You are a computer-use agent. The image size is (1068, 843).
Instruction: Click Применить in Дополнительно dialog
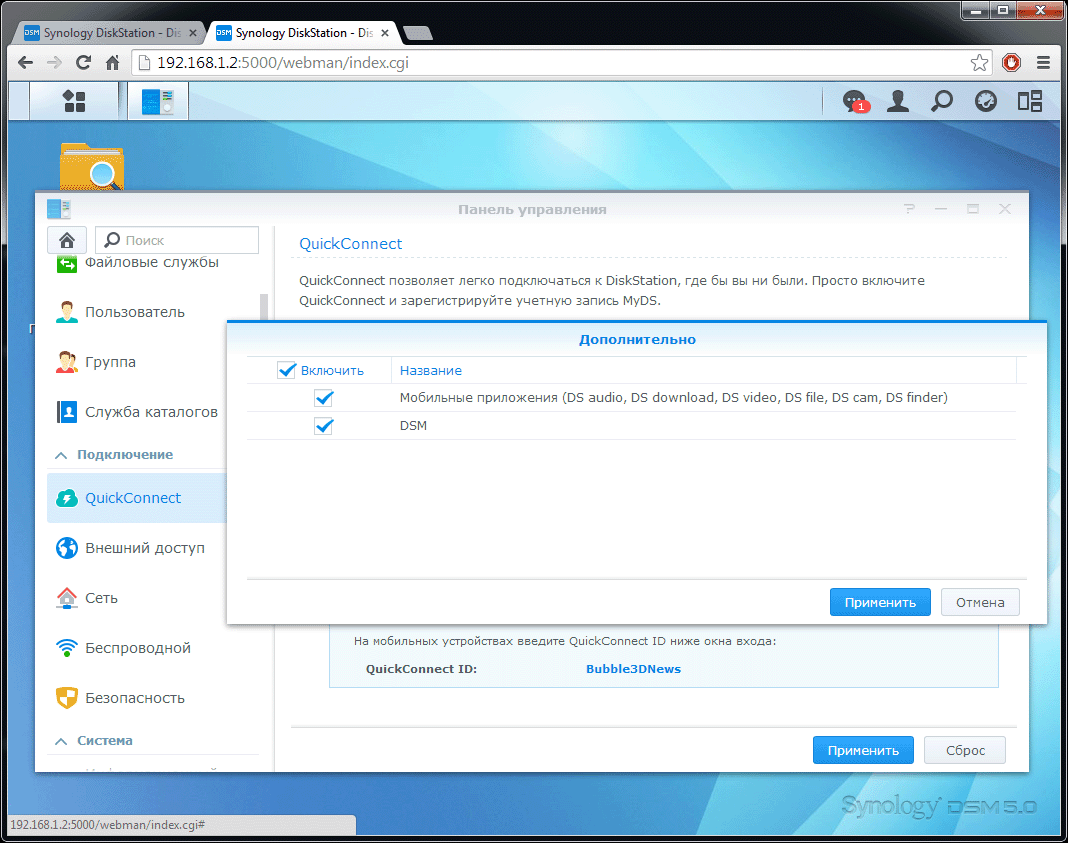880,603
